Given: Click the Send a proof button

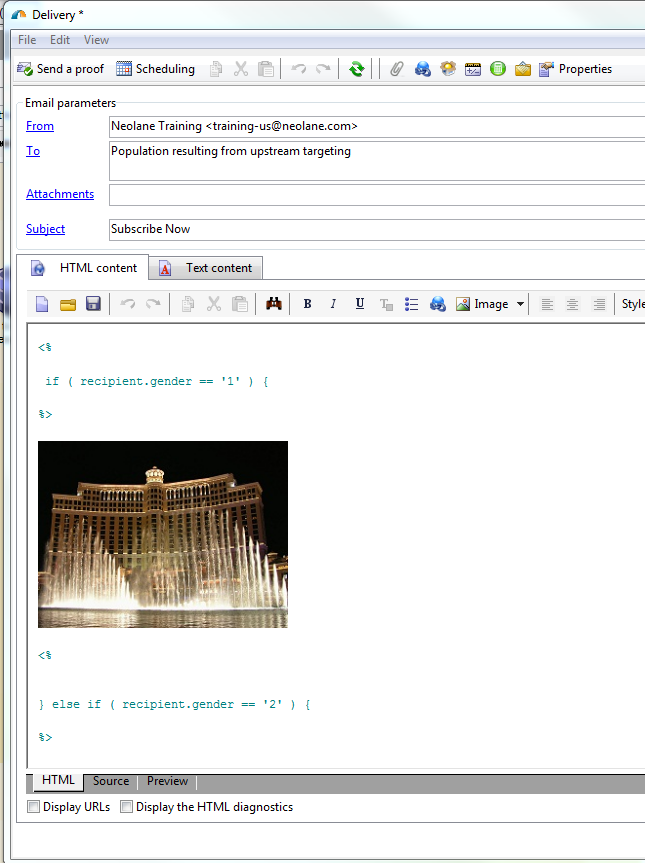Looking at the screenshot, I should click(61, 69).
